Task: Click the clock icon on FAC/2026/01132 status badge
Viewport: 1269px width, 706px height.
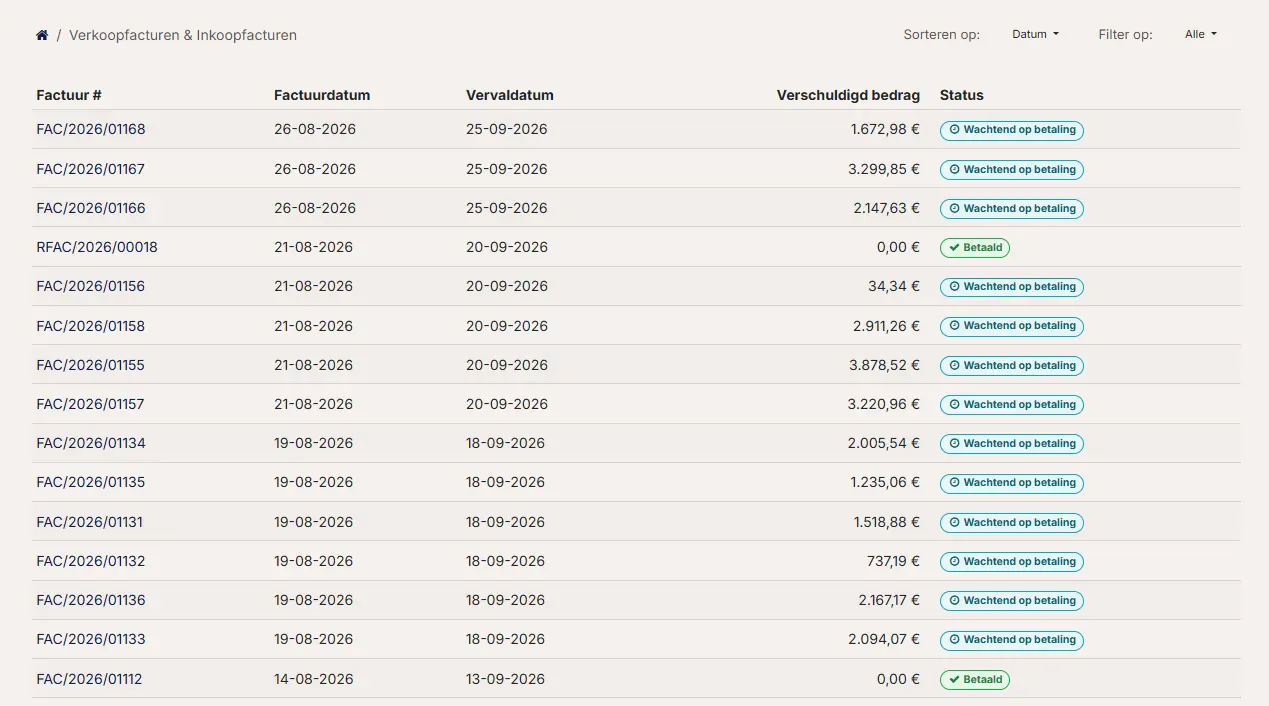Action: click(x=954, y=562)
